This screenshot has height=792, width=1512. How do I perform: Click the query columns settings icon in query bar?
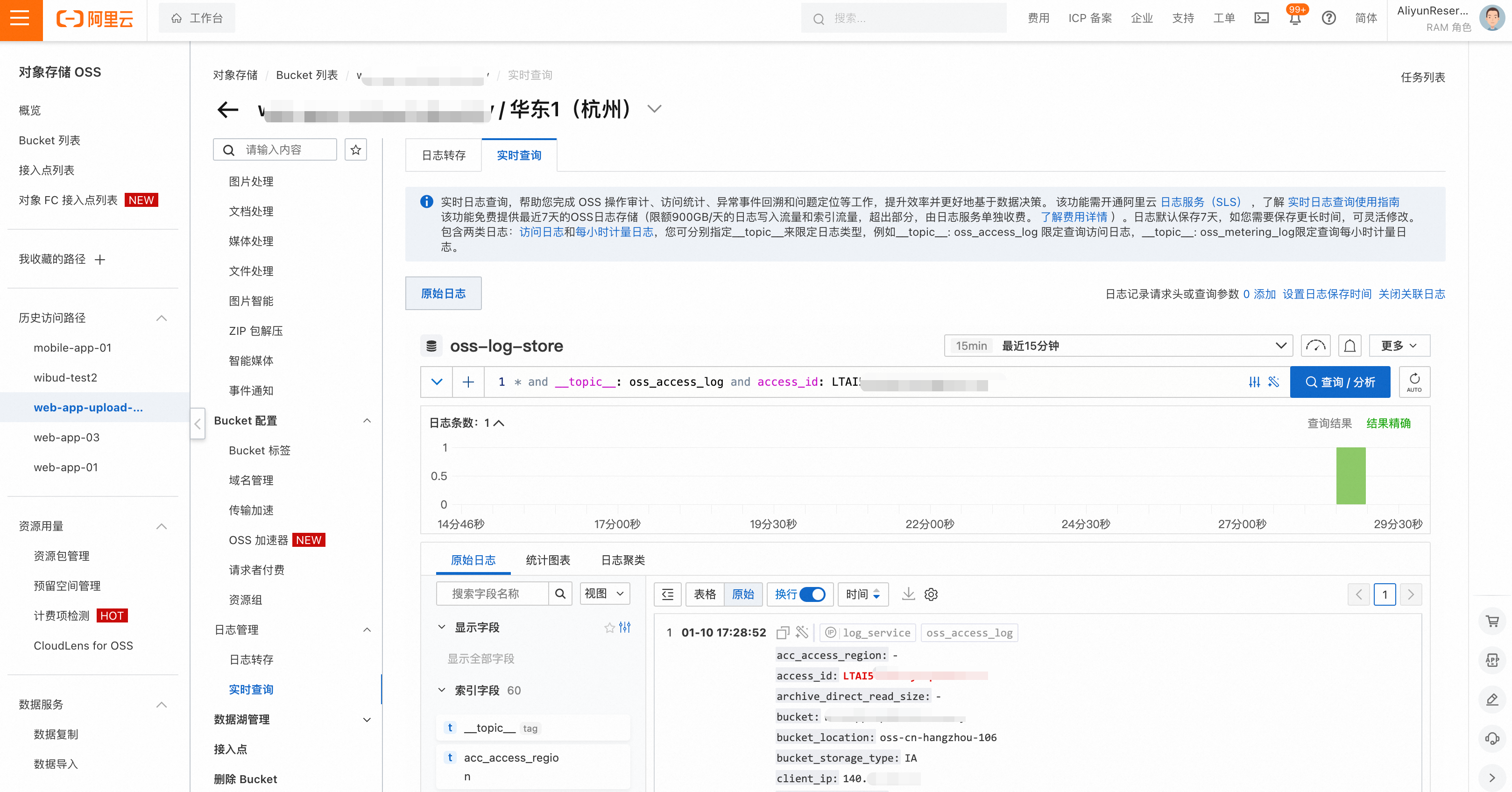point(1254,382)
